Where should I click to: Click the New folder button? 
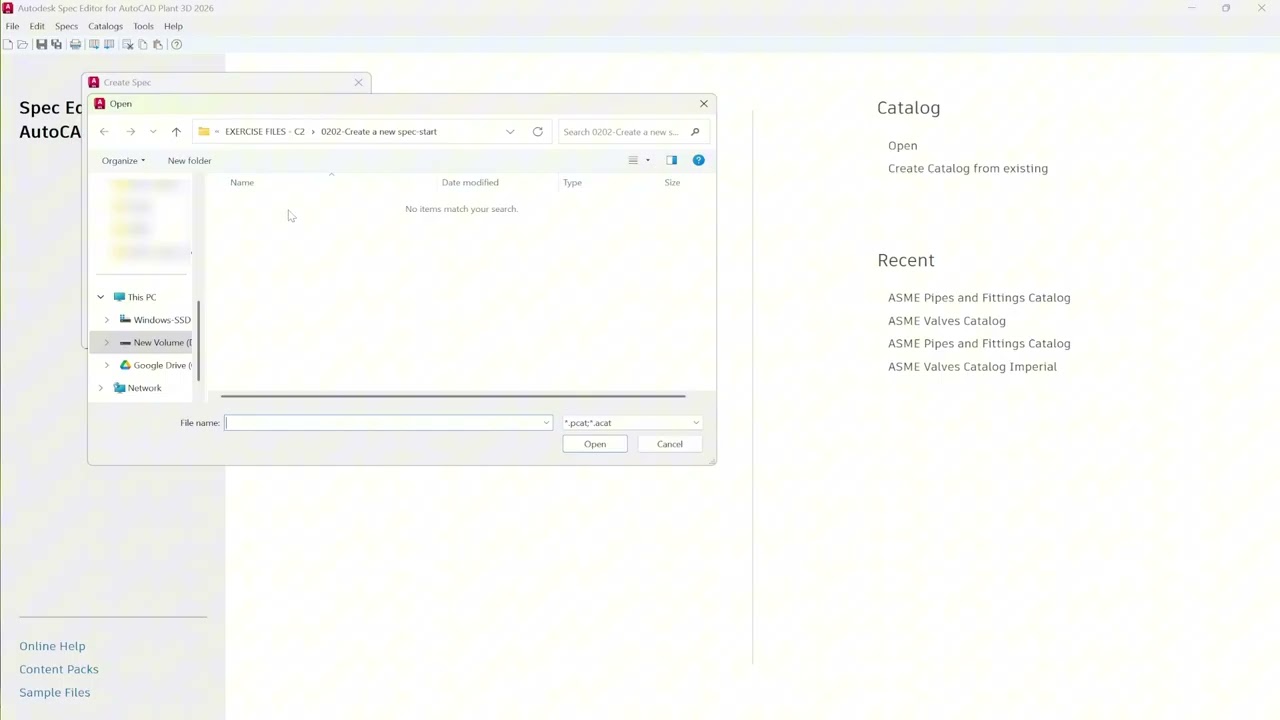pyautogui.click(x=189, y=161)
